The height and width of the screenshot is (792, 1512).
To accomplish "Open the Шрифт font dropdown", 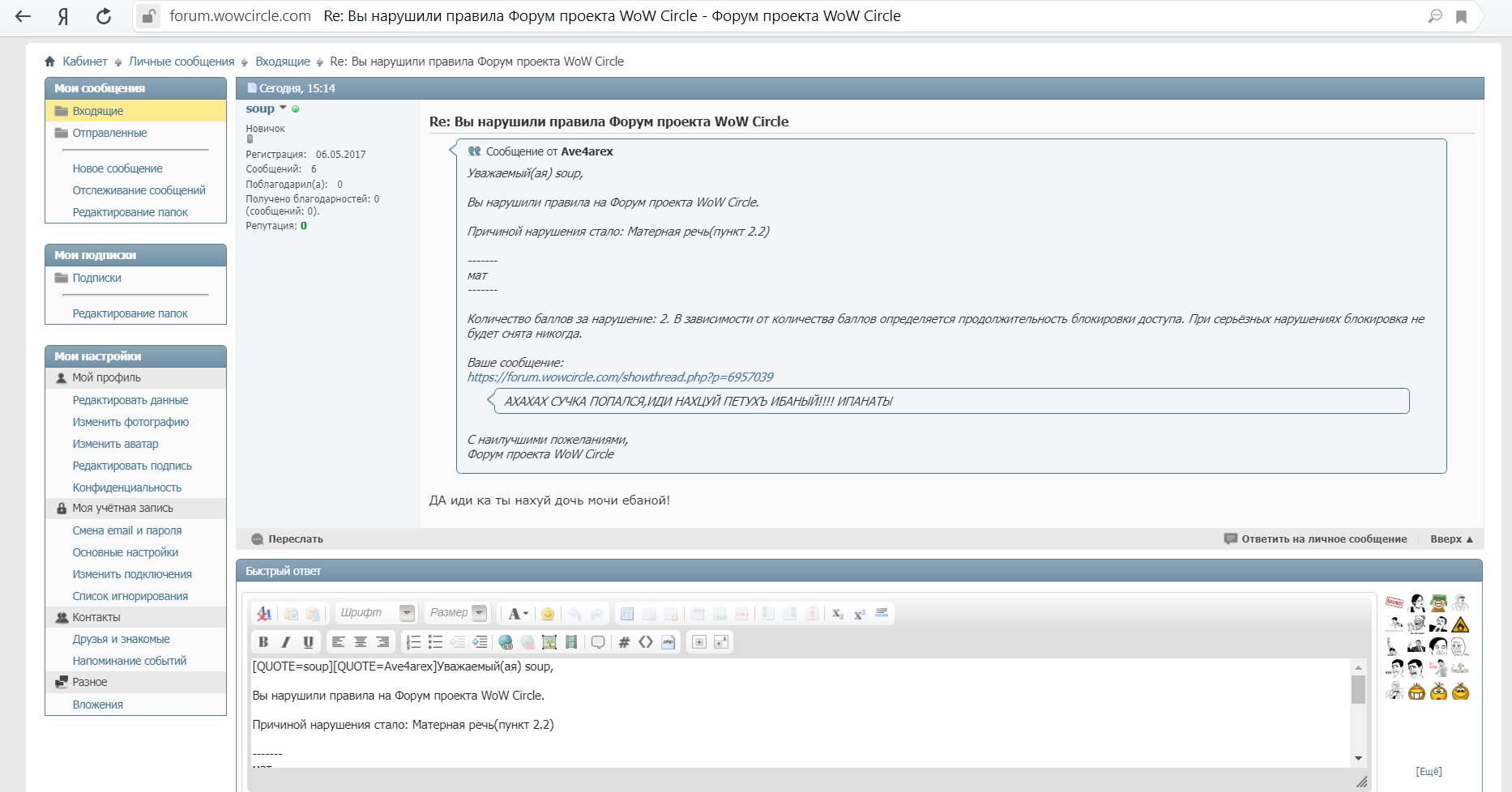I will 407,613.
